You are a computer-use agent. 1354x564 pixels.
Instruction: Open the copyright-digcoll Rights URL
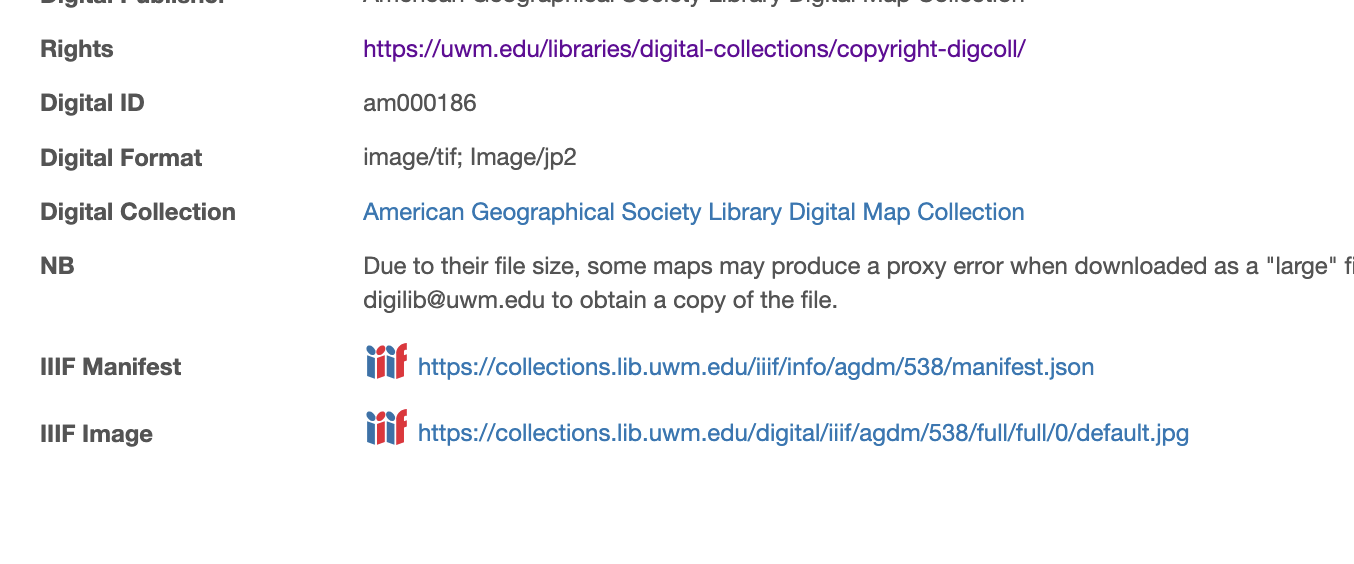694,49
